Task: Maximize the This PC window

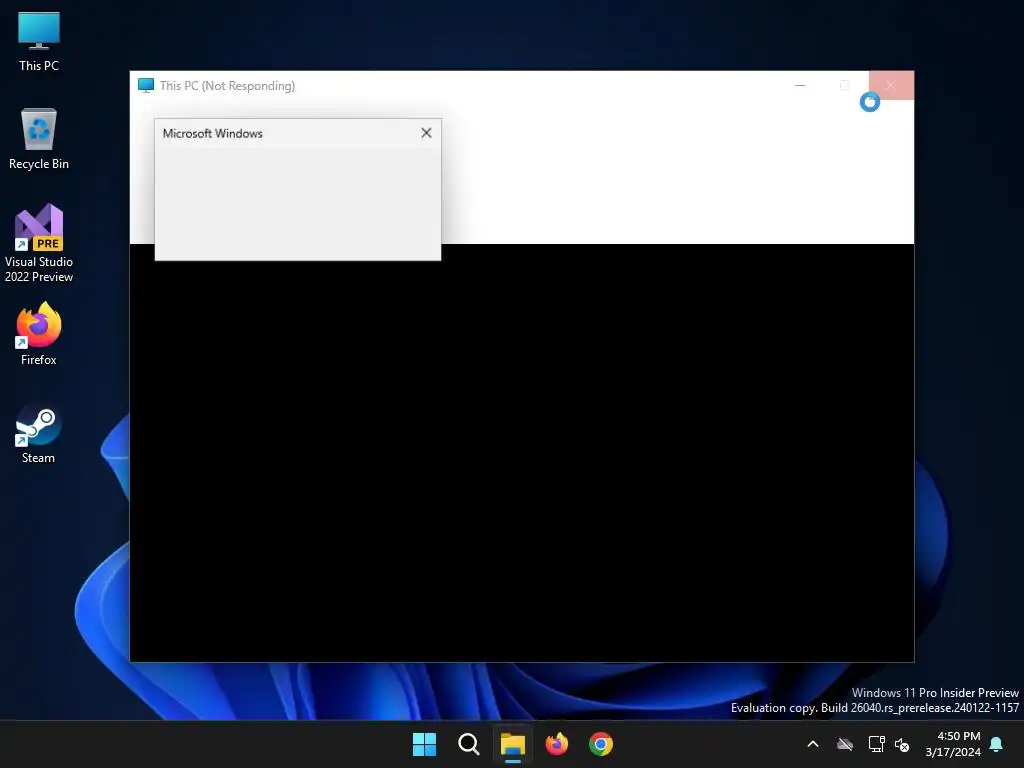Action: [844, 86]
